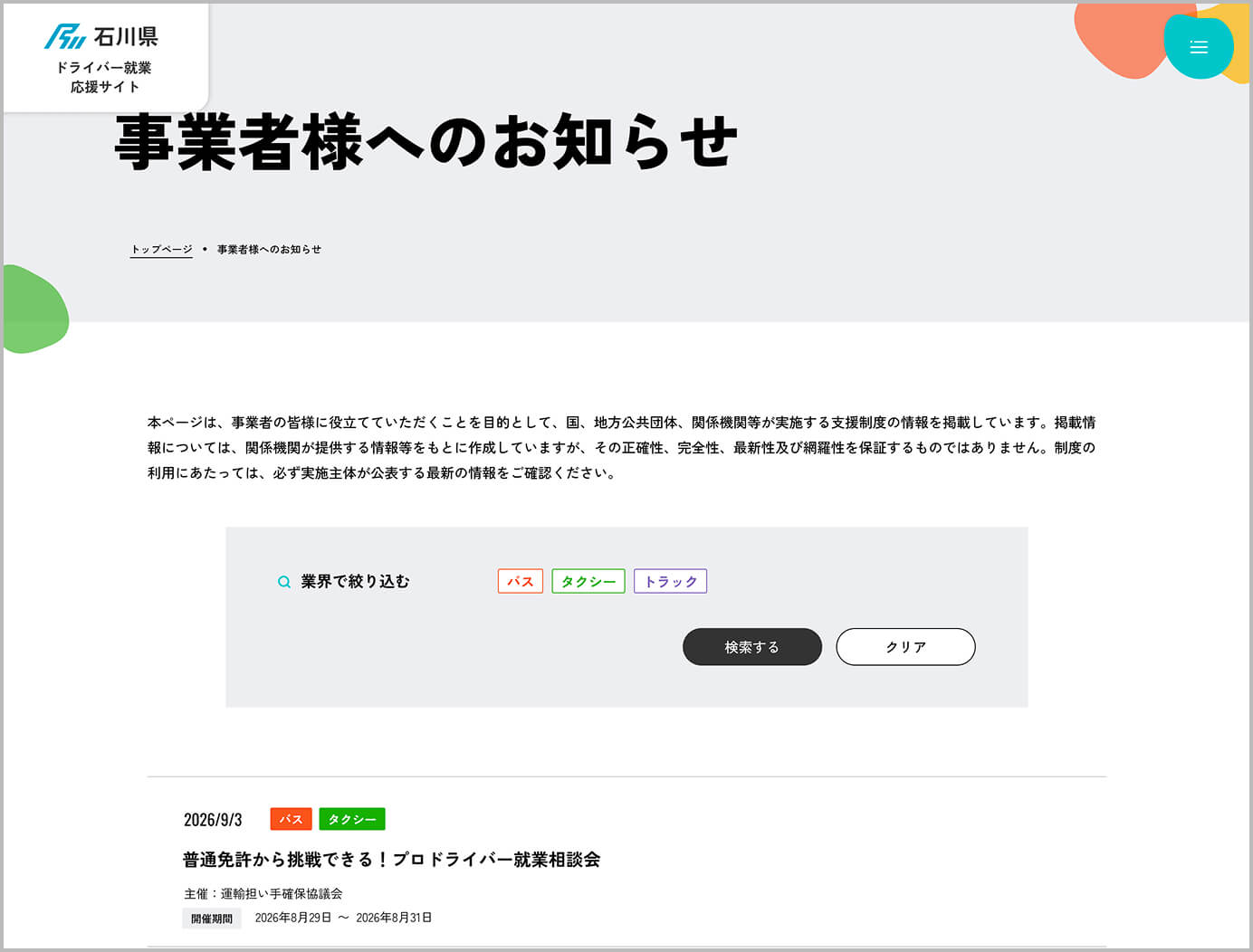Open the 普通免許から挑戦できる！プロドライバー就業相談会 article
This screenshot has height=952, width=1253.
(392, 860)
